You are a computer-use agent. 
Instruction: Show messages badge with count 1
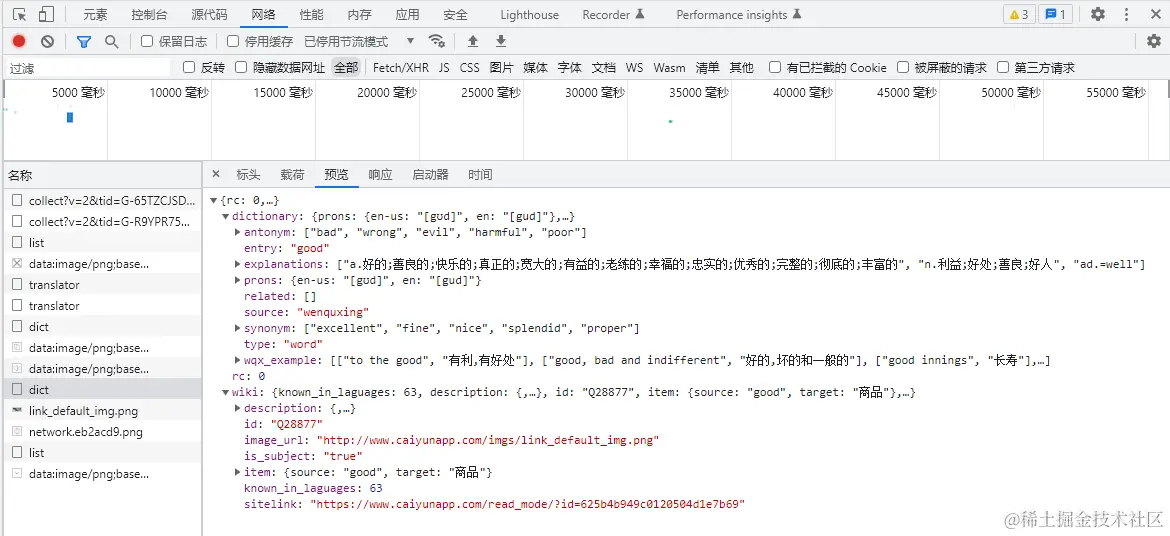(1057, 14)
